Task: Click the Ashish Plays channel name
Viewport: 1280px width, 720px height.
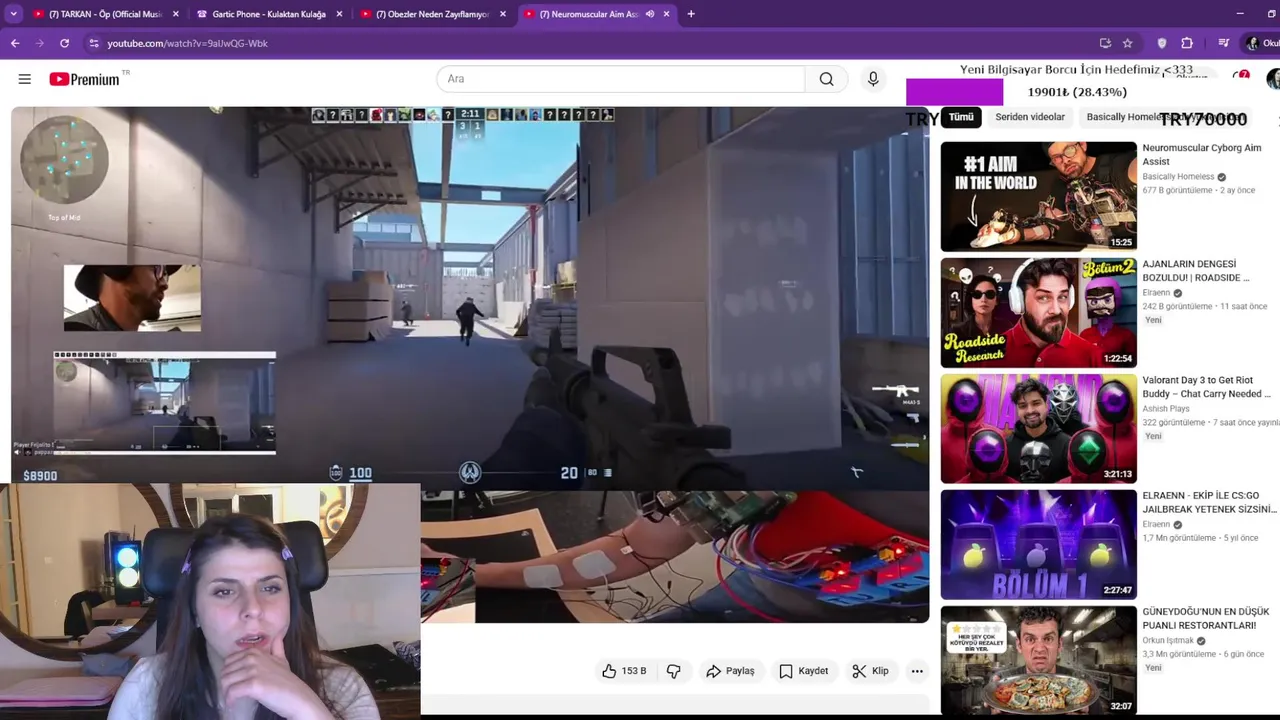Action: pyautogui.click(x=1166, y=409)
